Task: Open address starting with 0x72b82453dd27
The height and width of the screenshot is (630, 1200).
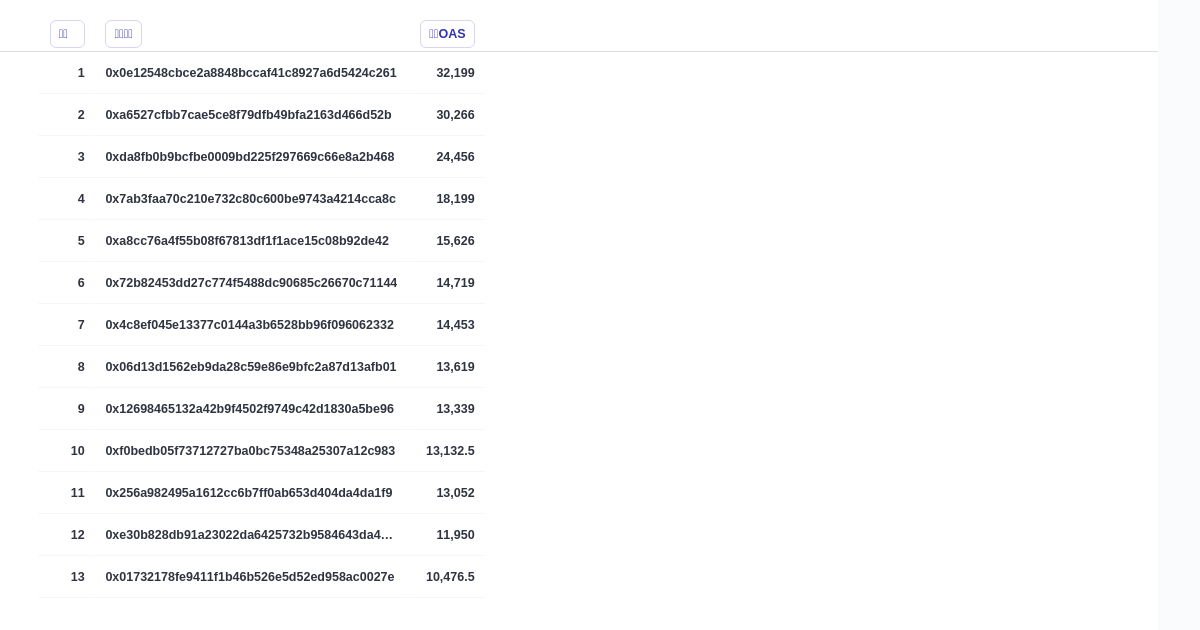Action: (x=251, y=283)
